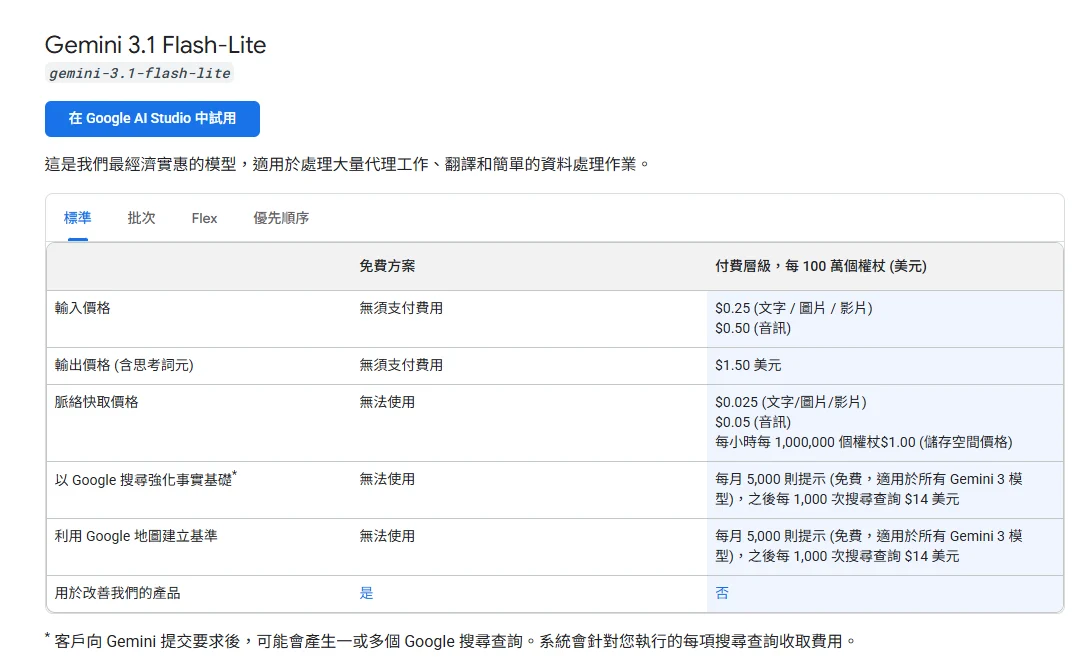This screenshot has height=672, width=1082.
Task: Switch to the 優先順序 tab
Action: point(281,218)
